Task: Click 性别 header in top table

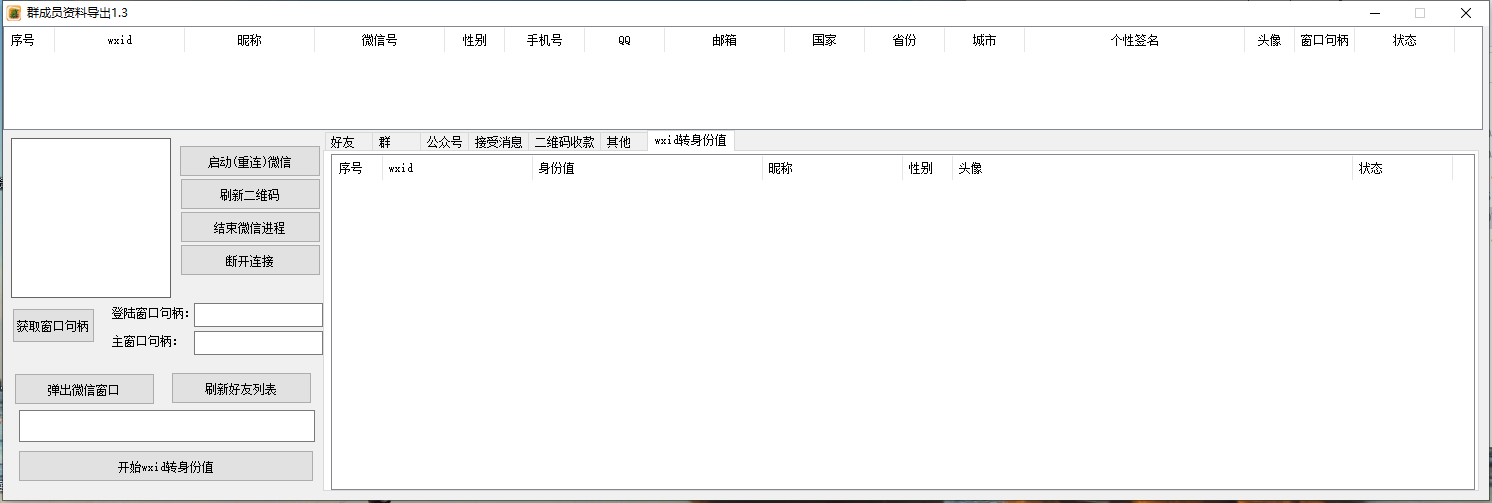Action: point(474,41)
